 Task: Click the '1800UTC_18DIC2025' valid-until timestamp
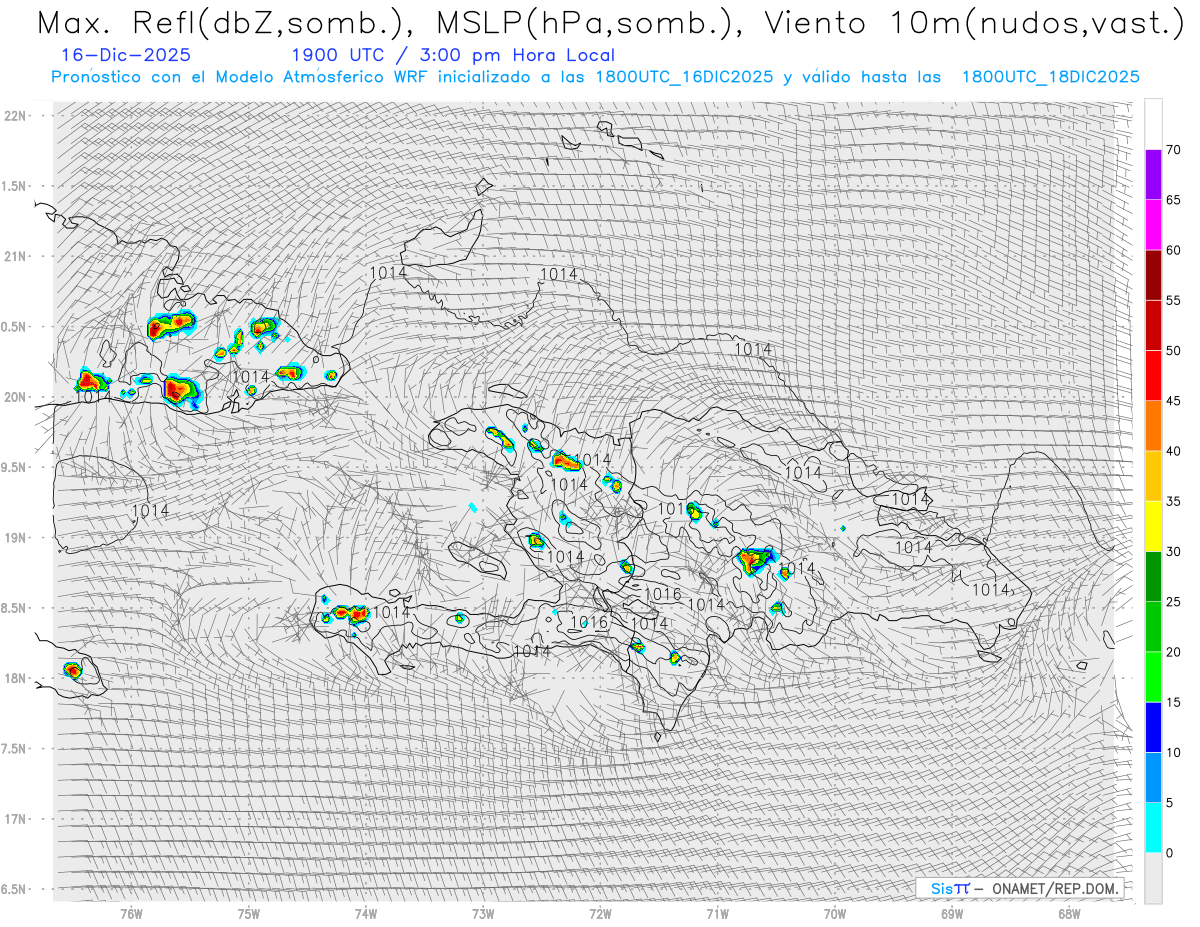coord(1050,77)
